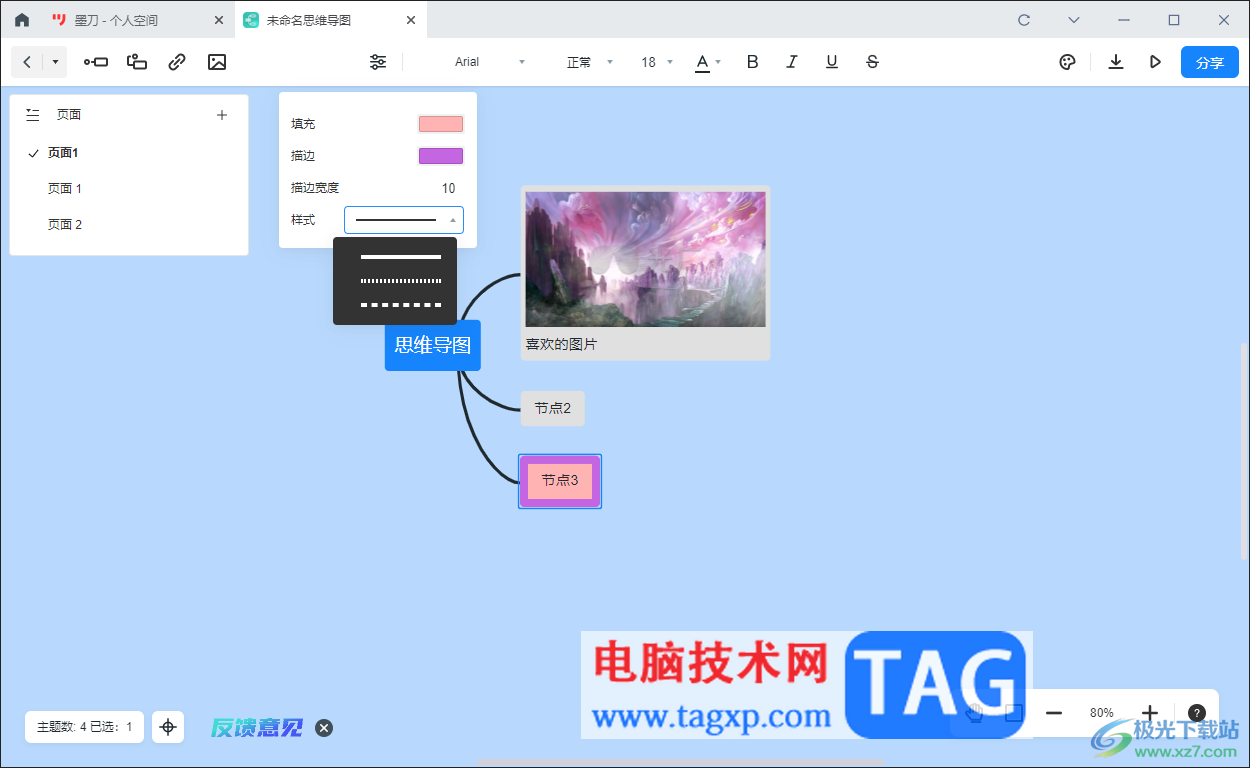Click the download export icon
Screen dimensions: 1250x768
pyautogui.click(x=1116, y=62)
